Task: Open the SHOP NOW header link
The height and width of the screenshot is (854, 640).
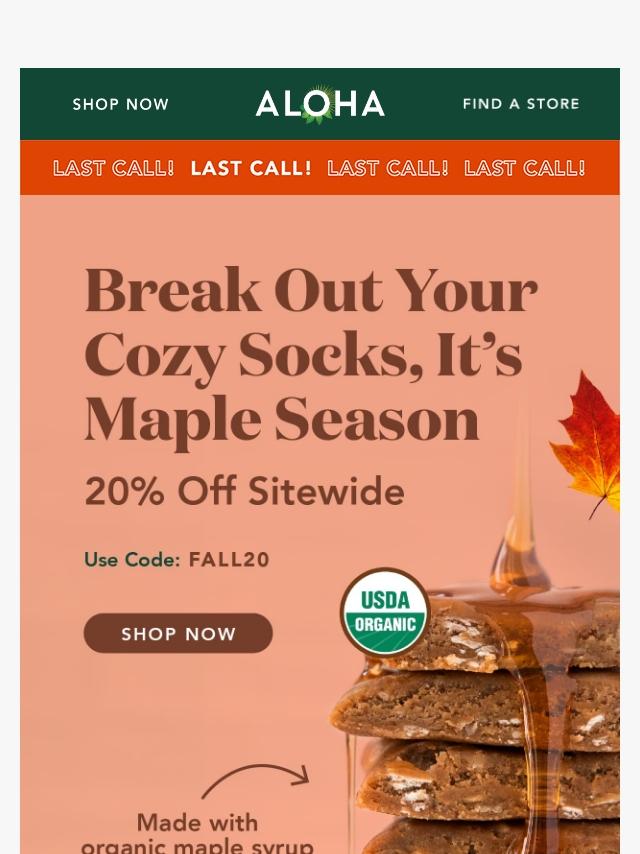Action: [120, 104]
